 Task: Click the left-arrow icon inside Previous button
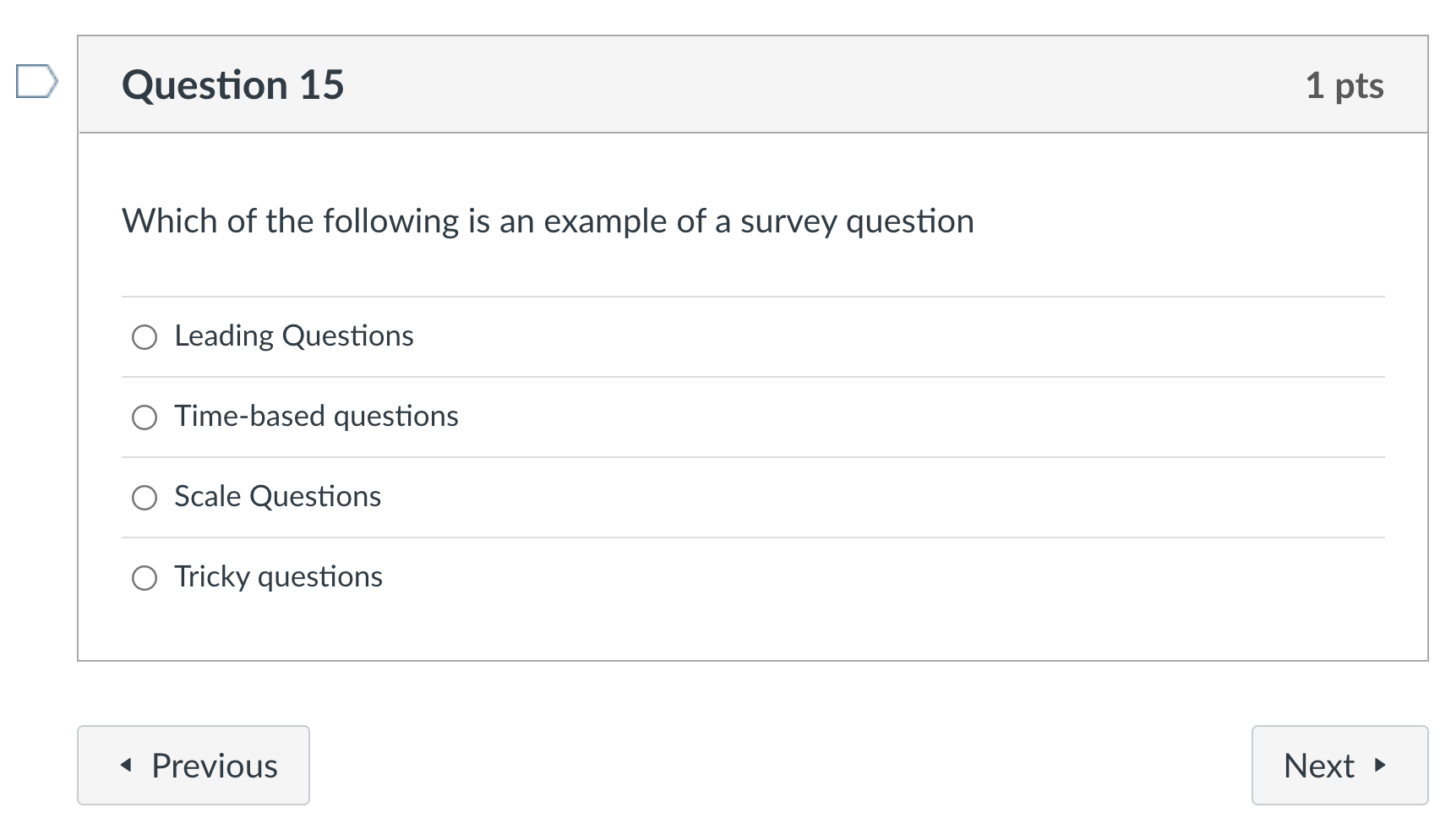click(x=128, y=765)
